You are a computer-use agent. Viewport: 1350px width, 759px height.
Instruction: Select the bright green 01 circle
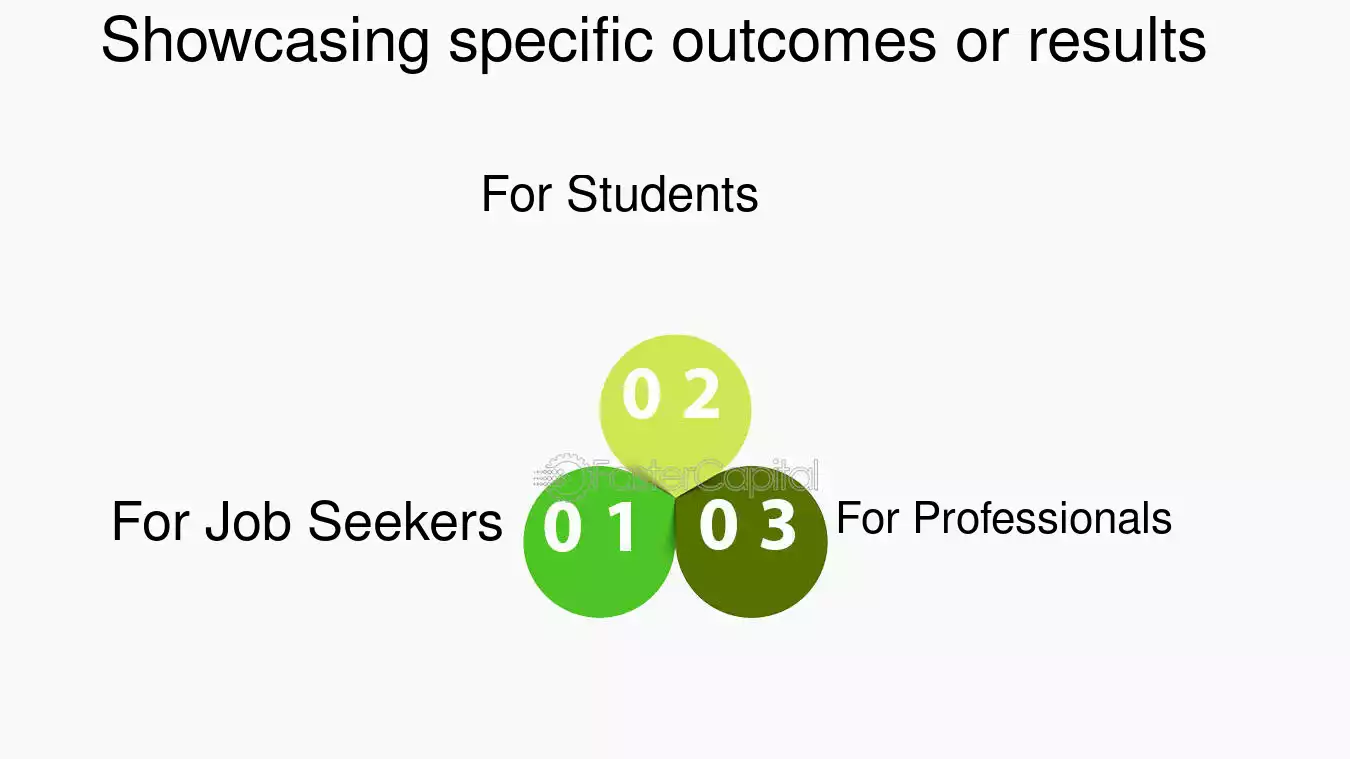[x=599, y=541]
